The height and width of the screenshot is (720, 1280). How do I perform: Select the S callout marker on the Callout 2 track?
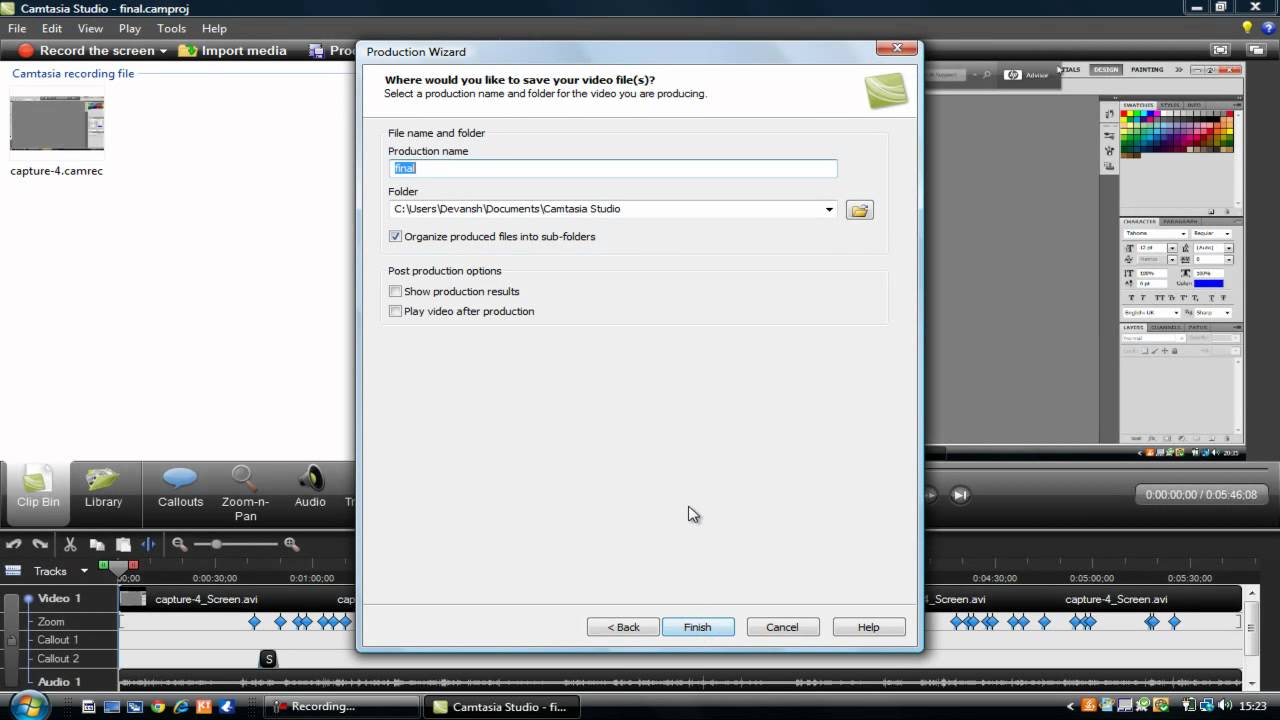[x=268, y=659]
